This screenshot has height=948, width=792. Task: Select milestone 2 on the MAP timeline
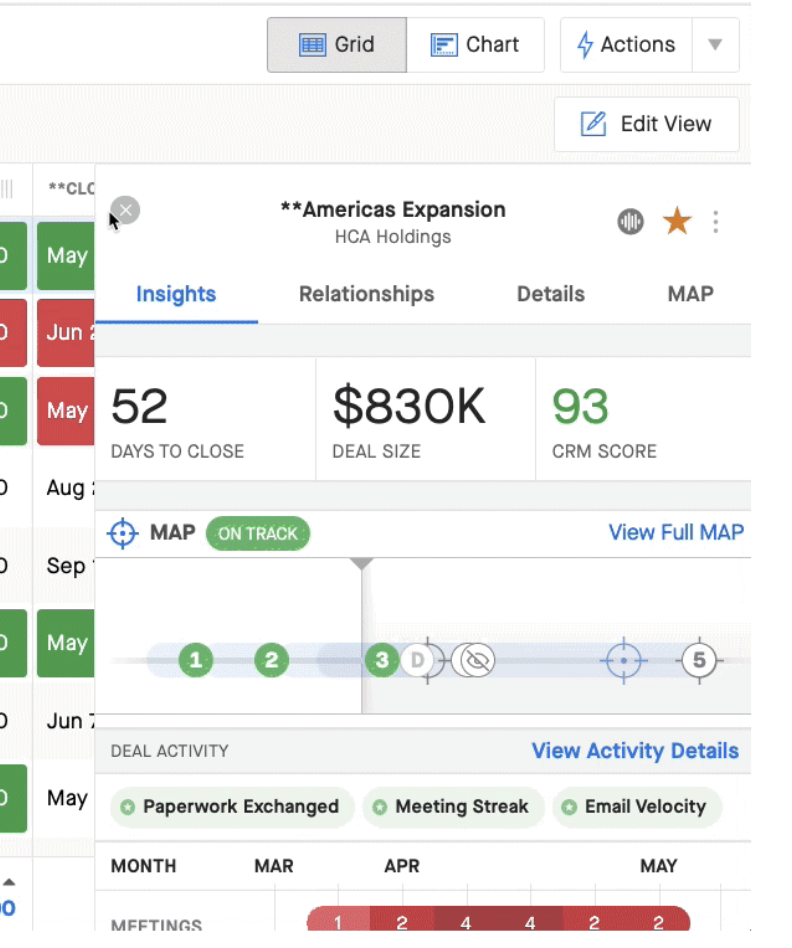click(271, 660)
